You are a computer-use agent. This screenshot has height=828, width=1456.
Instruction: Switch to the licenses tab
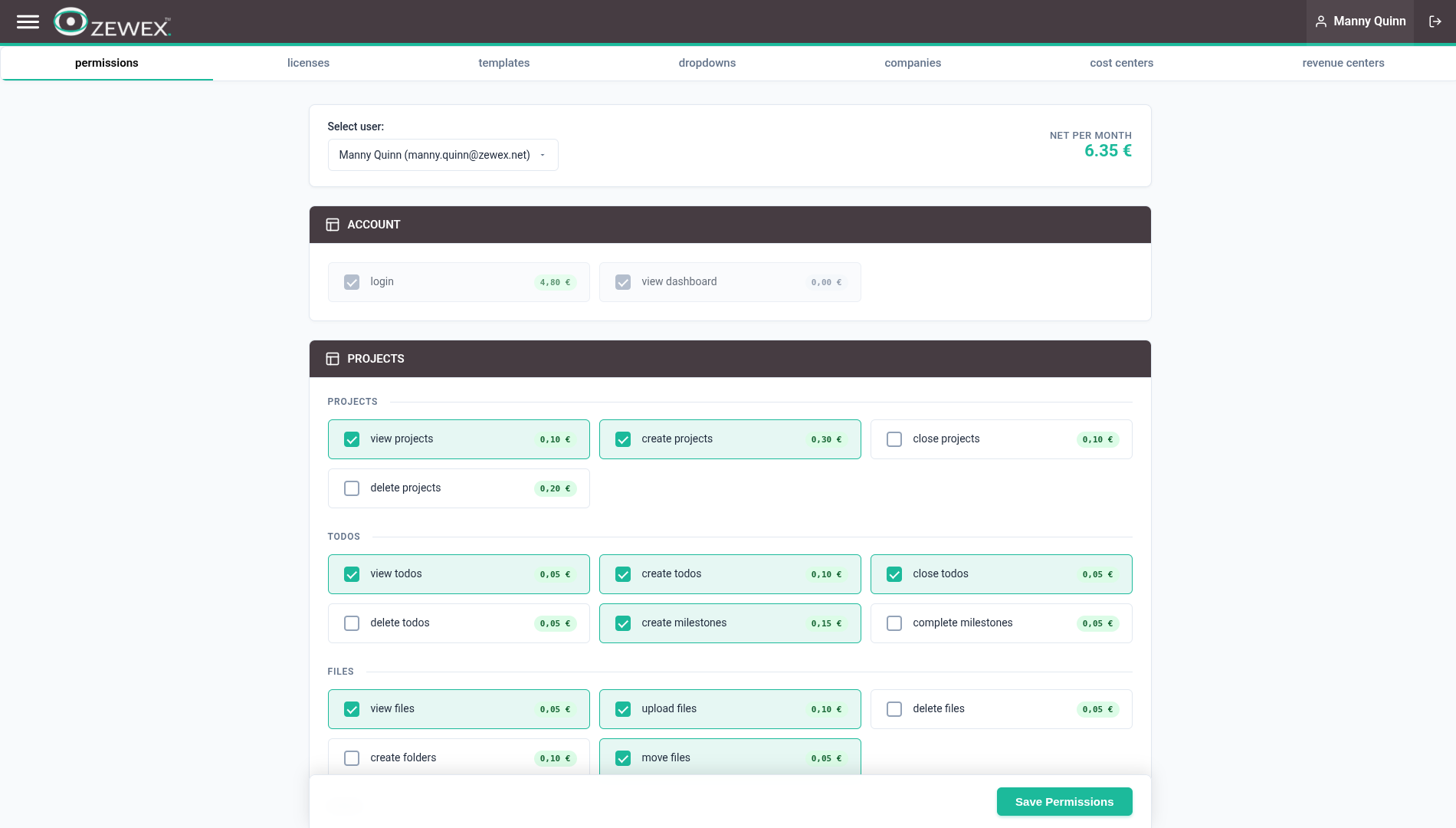[308, 63]
